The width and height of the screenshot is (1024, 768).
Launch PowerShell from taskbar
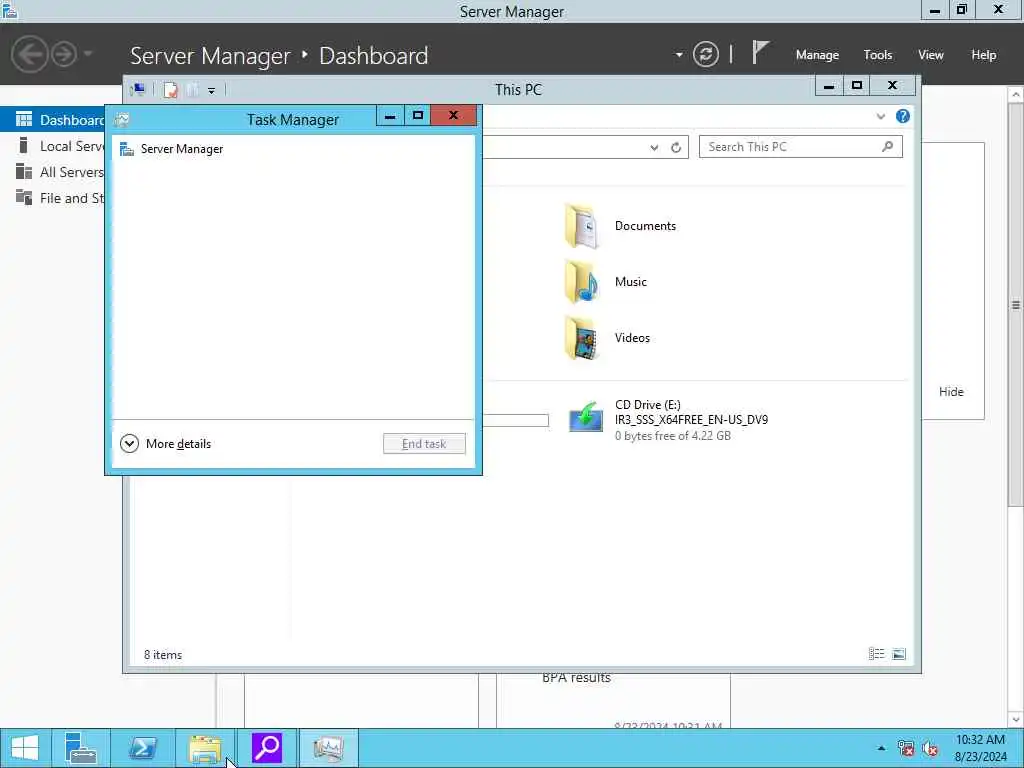pyautogui.click(x=142, y=748)
